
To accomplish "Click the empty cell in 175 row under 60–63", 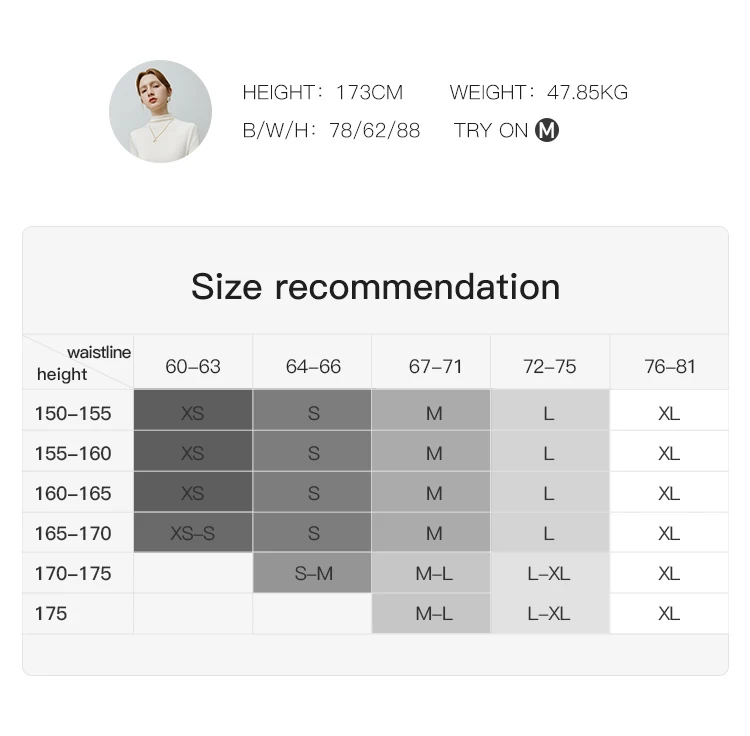I will pyautogui.click(x=193, y=614).
